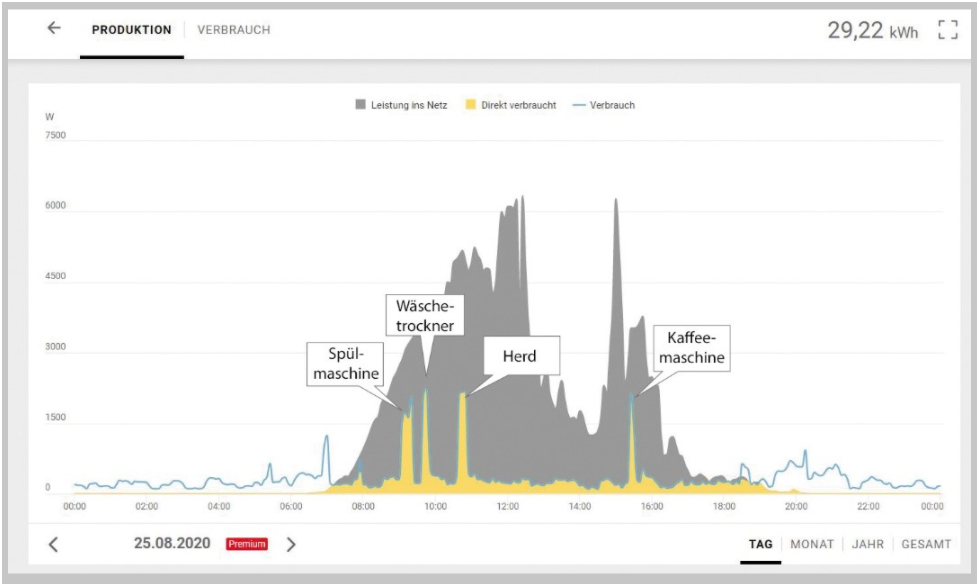Click the Herd peak label
The image size is (978, 586).
coord(517,356)
